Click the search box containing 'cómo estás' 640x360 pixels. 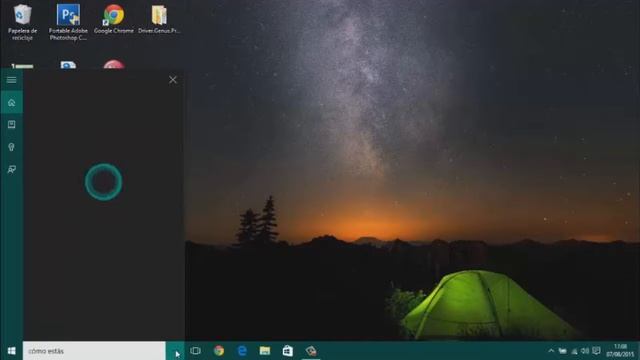point(94,351)
